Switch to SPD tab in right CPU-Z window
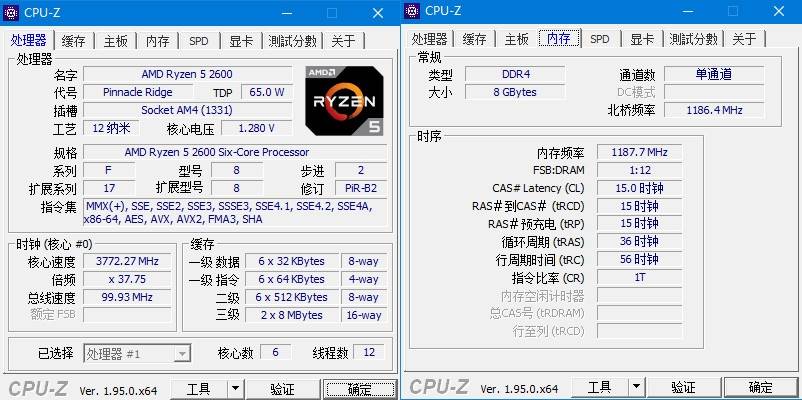 click(600, 39)
